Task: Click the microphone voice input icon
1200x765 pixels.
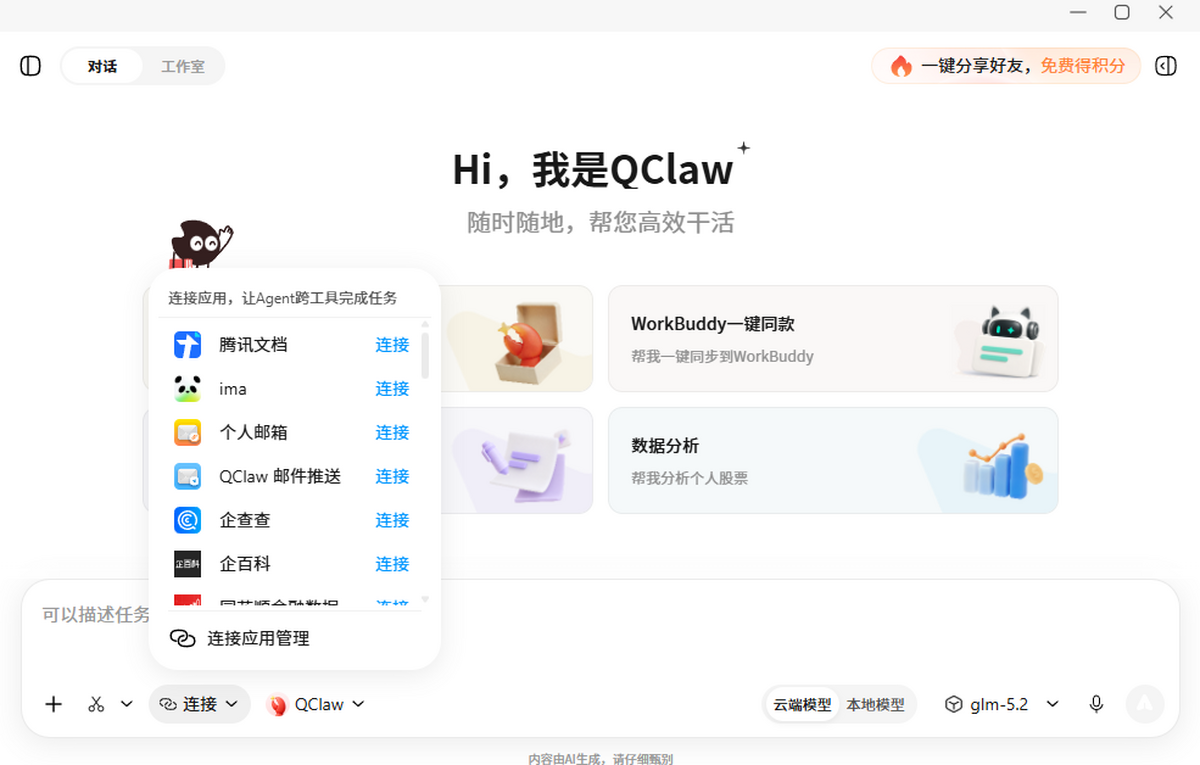Action: 1096,704
